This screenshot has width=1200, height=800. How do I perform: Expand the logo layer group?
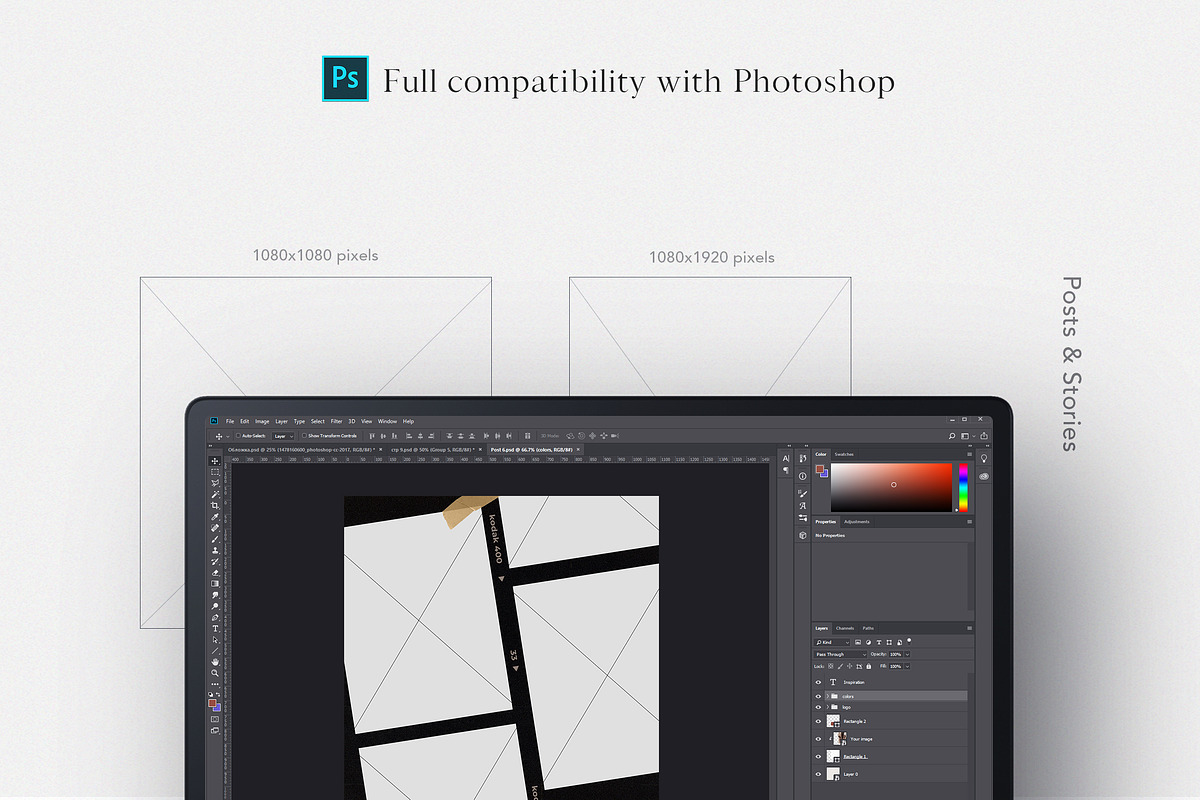point(828,707)
